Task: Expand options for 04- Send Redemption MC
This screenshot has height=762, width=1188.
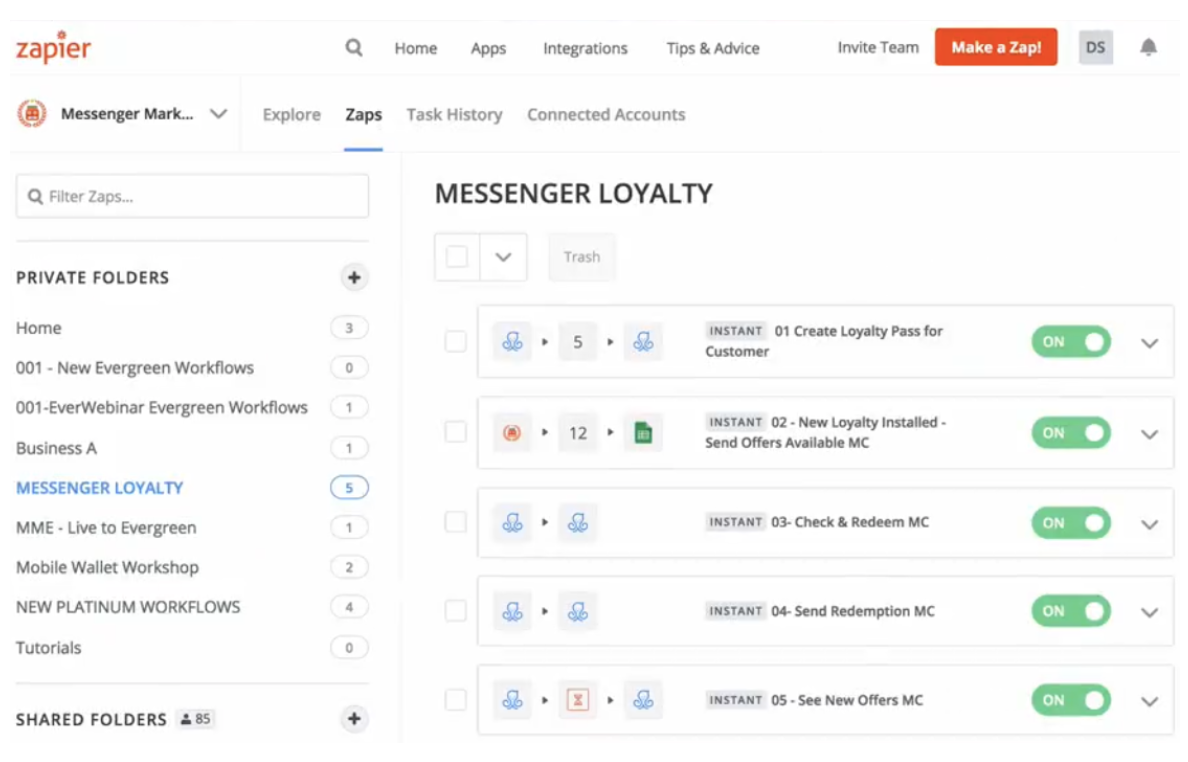Action: (1149, 612)
